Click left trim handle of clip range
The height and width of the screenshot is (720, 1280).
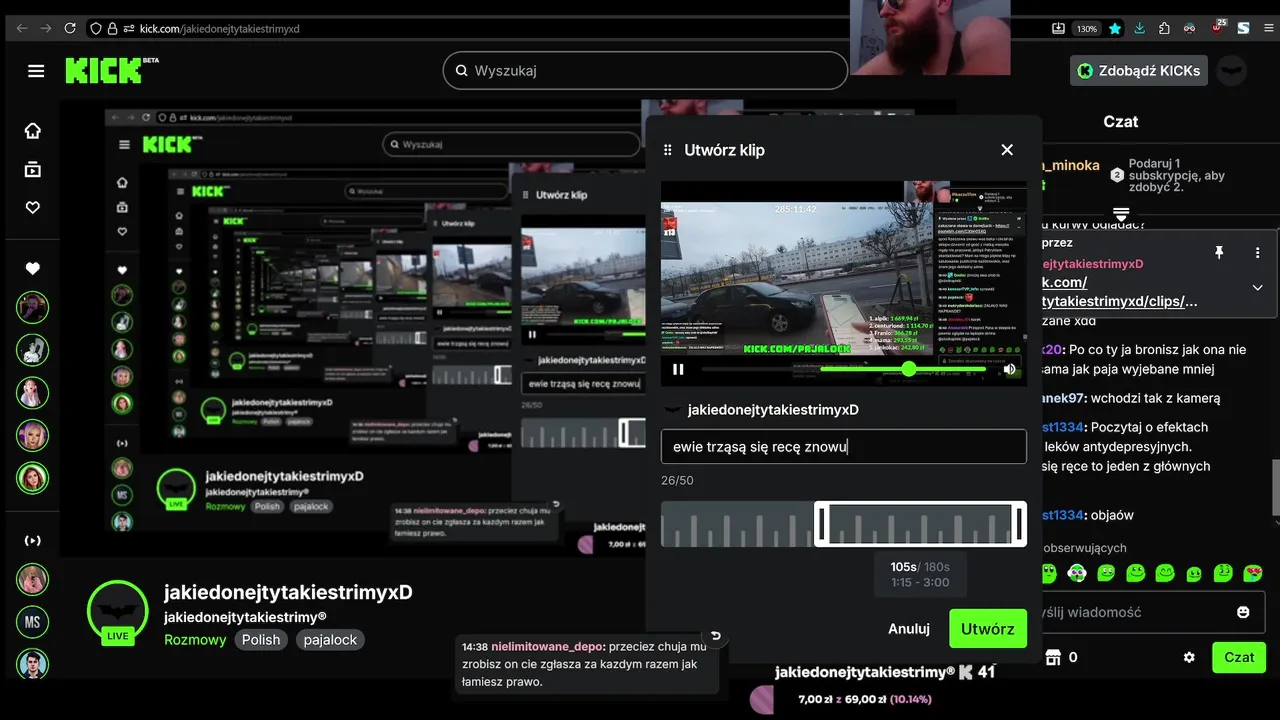coord(823,524)
